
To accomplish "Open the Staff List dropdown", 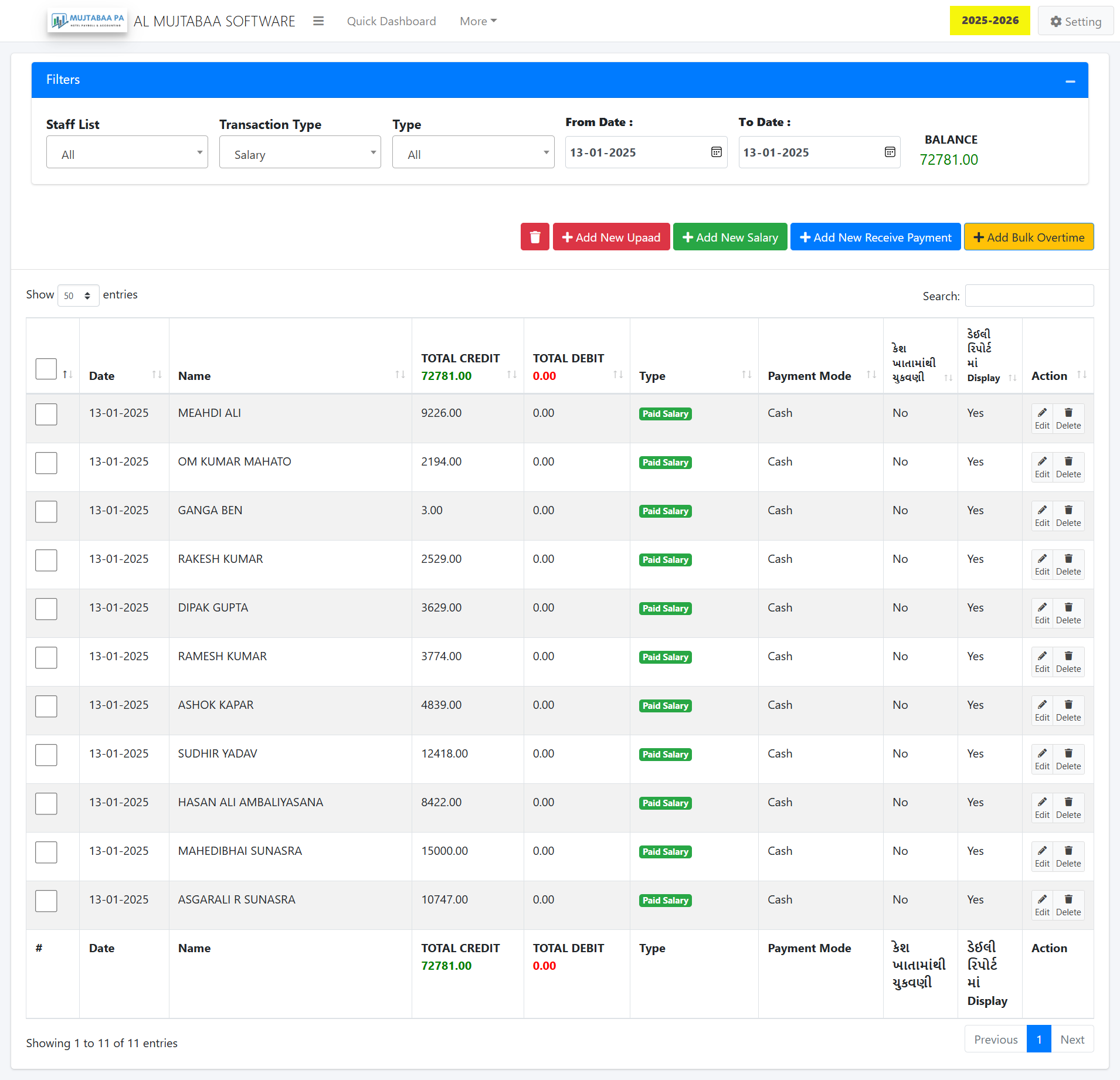I will click(127, 152).
